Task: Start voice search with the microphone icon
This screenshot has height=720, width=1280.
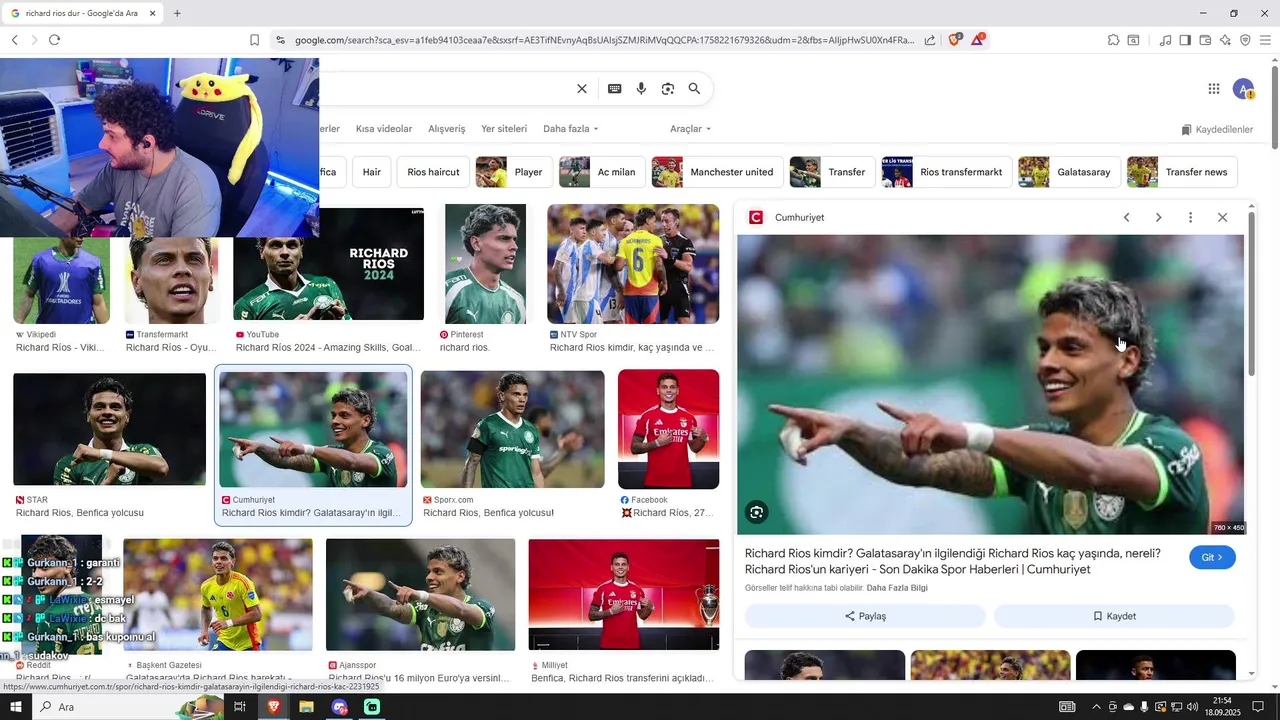Action: pos(641,89)
